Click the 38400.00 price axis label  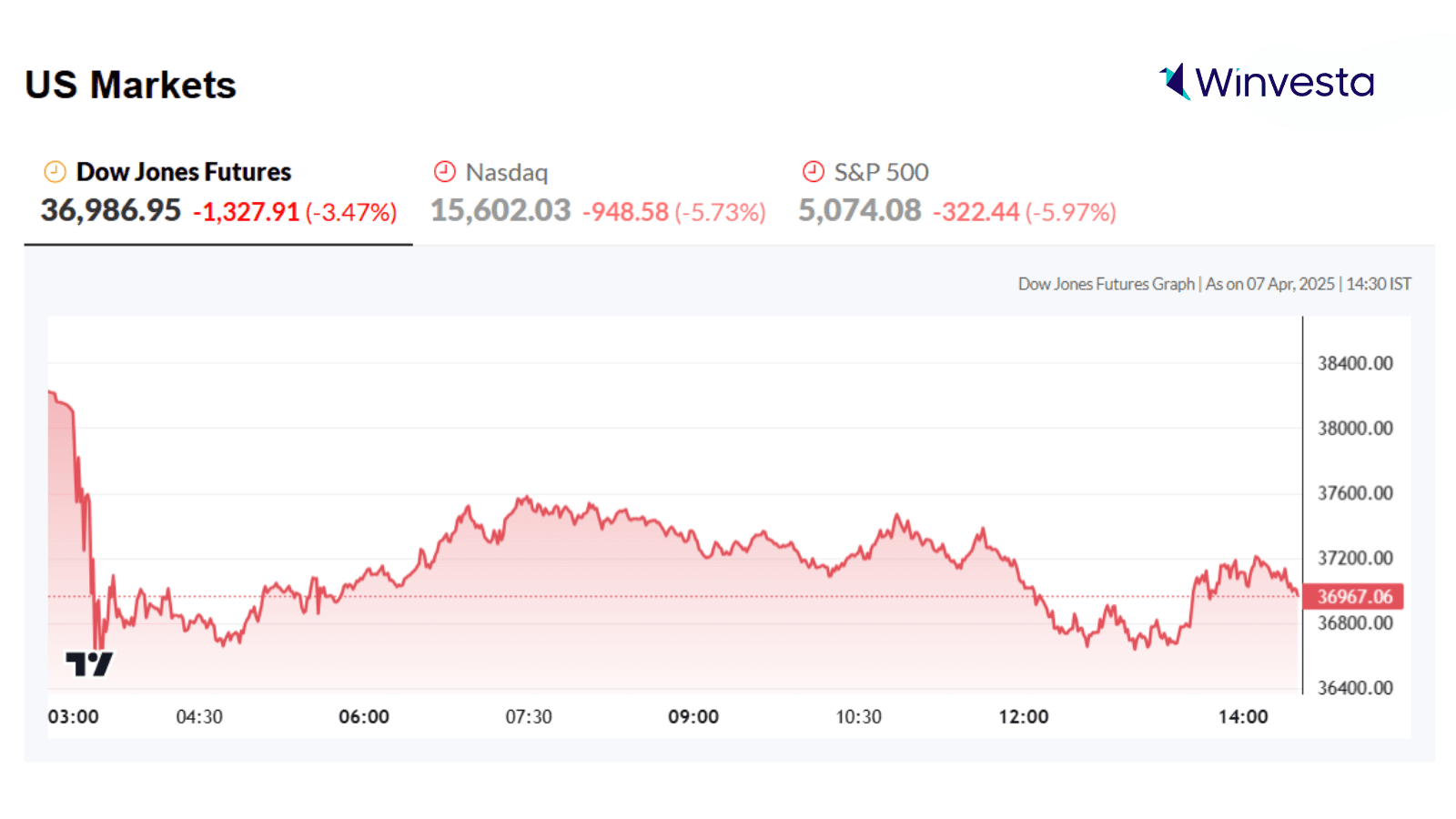(1355, 363)
